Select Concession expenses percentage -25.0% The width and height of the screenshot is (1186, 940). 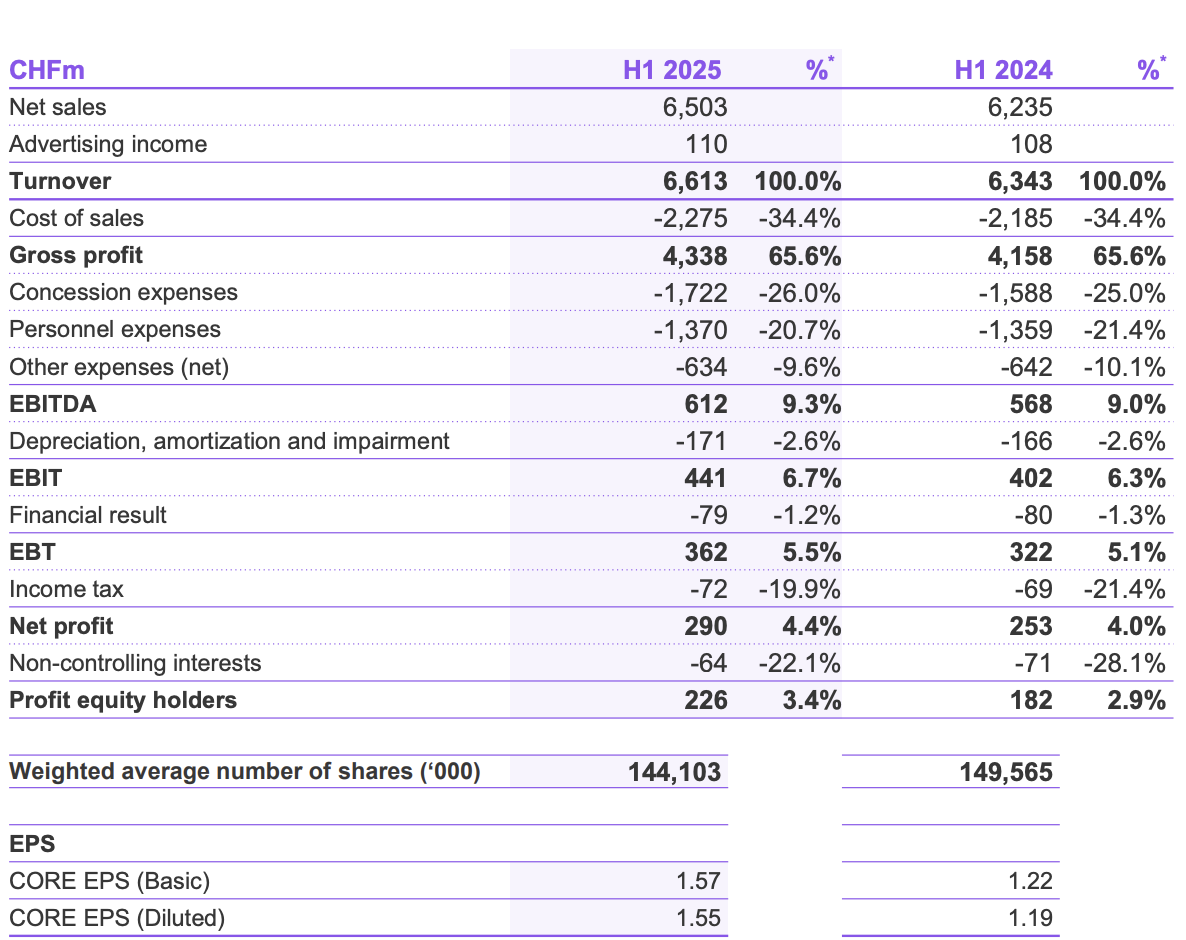pos(1125,293)
